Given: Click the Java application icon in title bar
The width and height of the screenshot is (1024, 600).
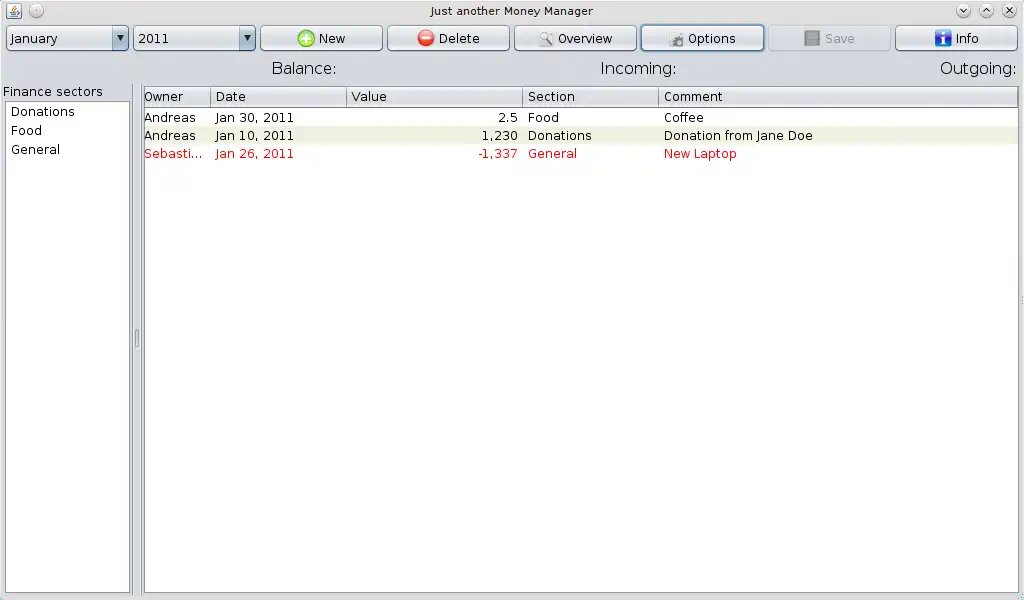Looking at the screenshot, I should (x=14, y=11).
